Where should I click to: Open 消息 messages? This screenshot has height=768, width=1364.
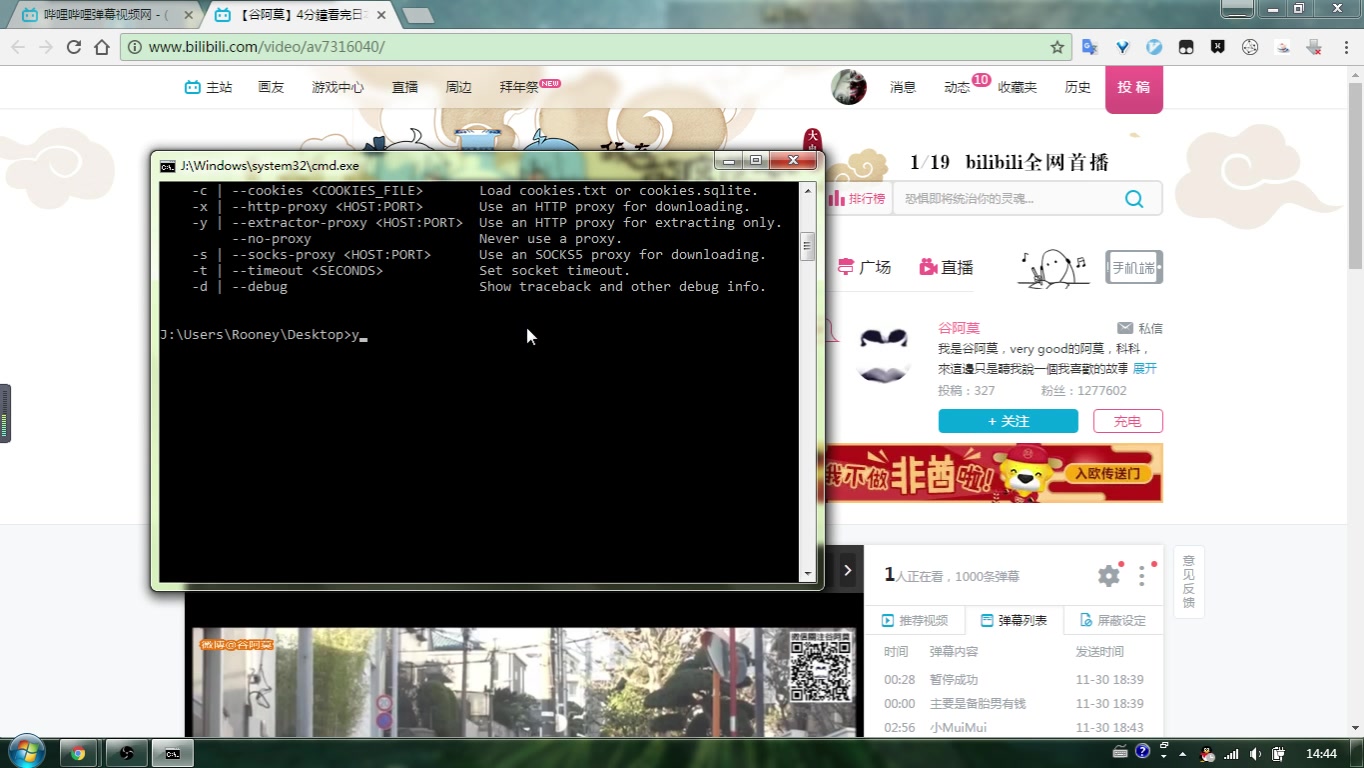903,87
